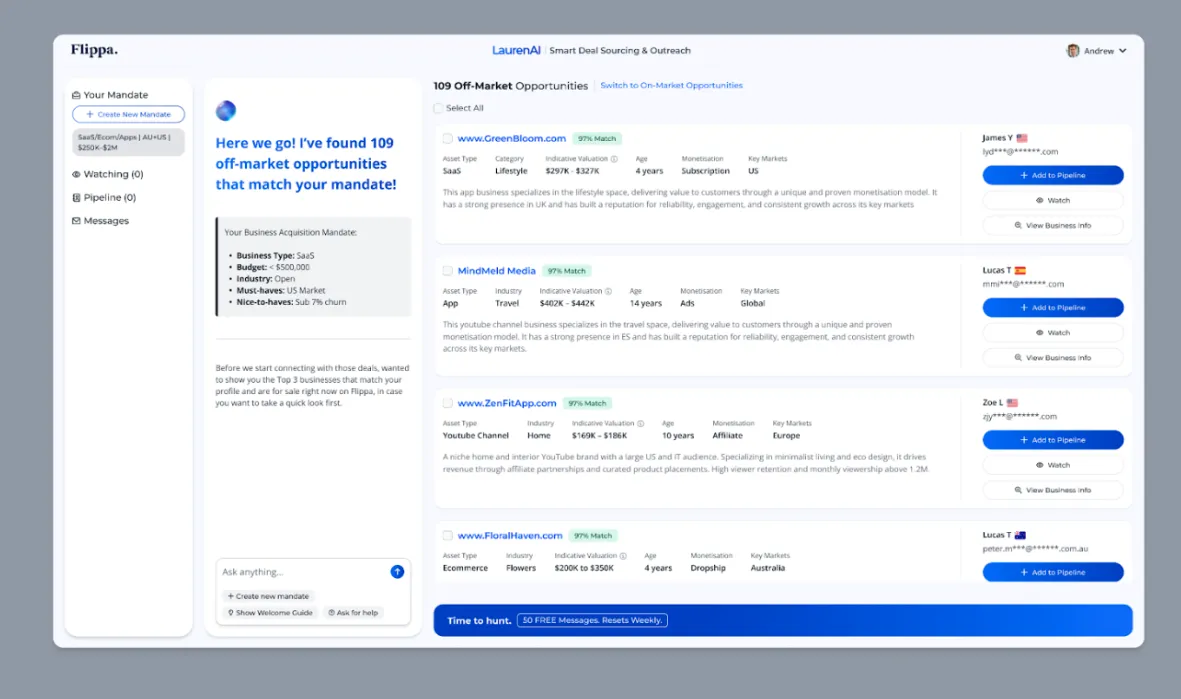Click Switch to On-Market Opportunities link

tap(671, 86)
